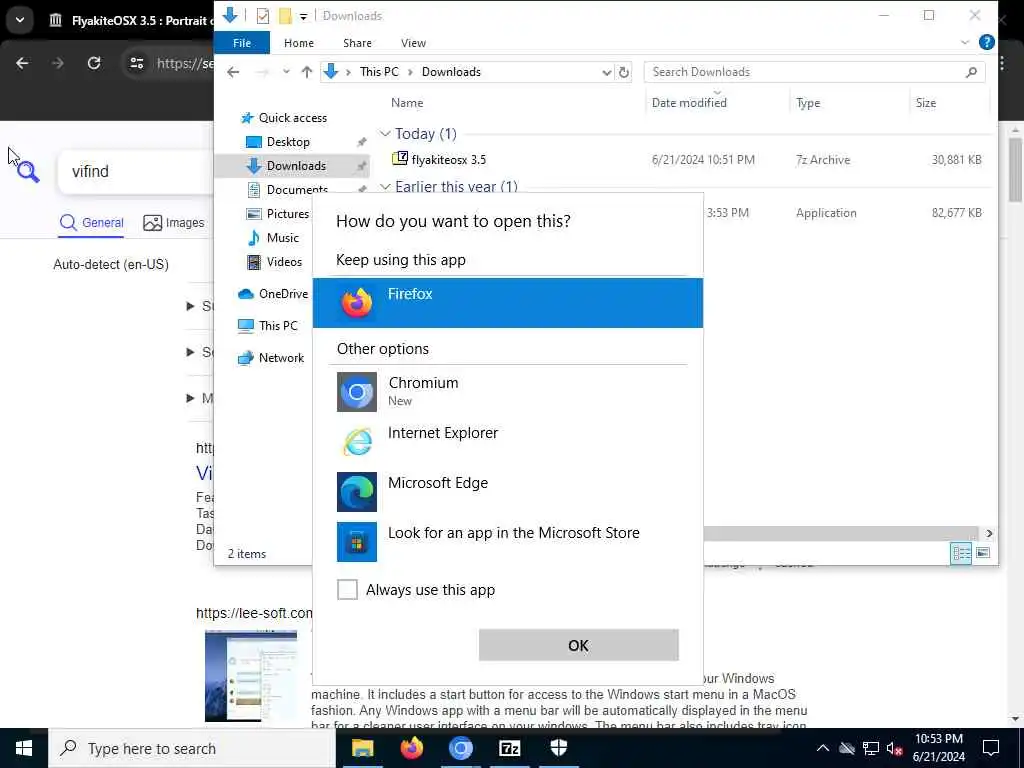Open Explorer help question mark icon
The height and width of the screenshot is (768, 1024).
(986, 43)
